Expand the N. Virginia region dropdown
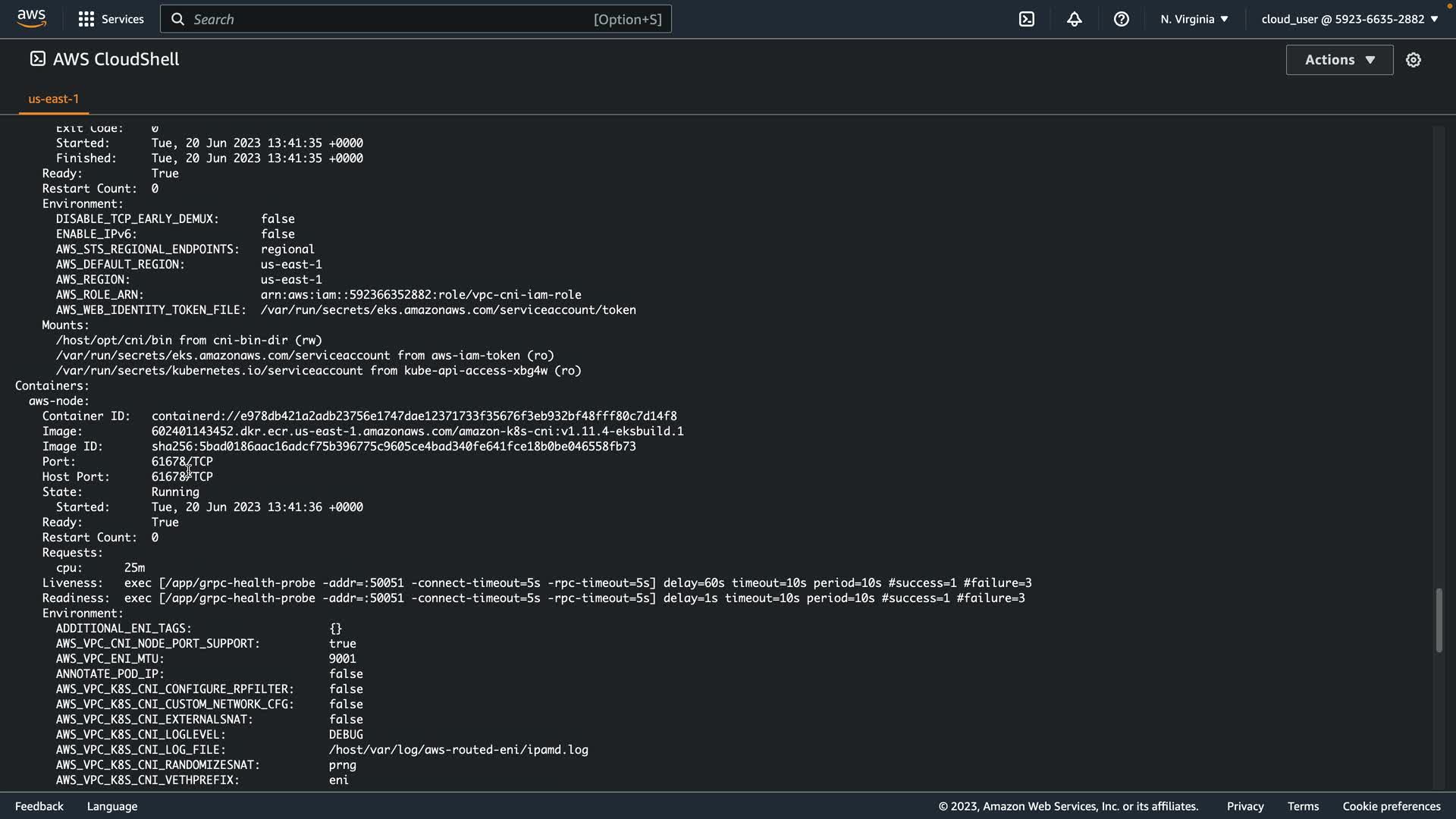Image resolution: width=1456 pixels, height=819 pixels. point(1194,19)
